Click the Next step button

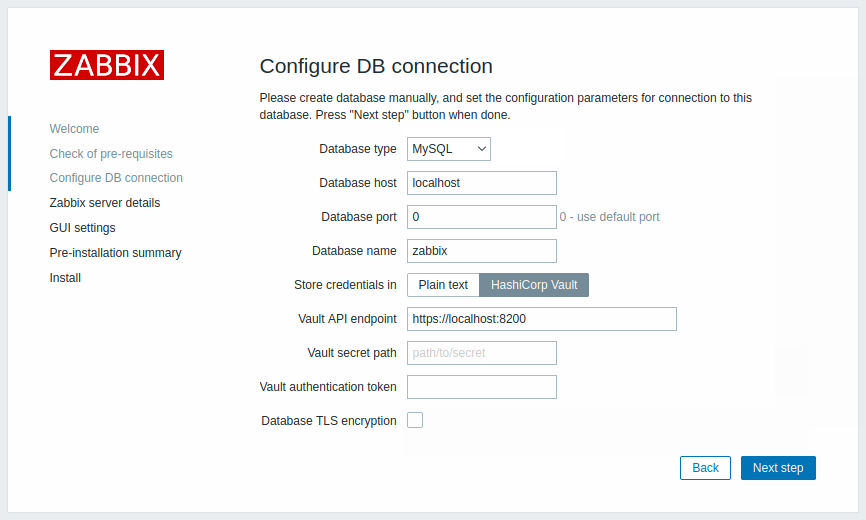(x=778, y=468)
